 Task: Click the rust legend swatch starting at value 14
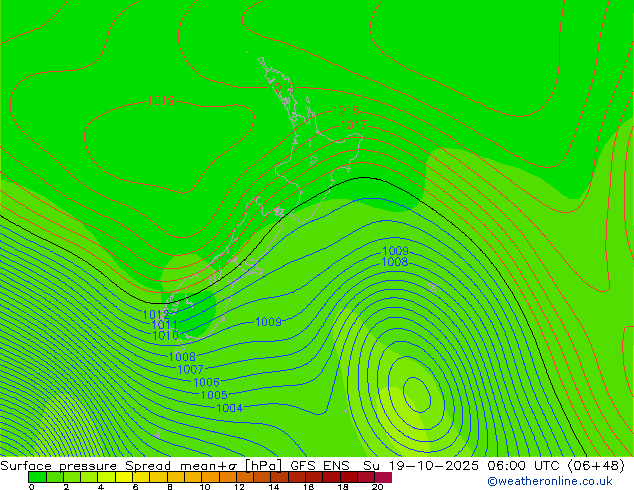click(280, 477)
